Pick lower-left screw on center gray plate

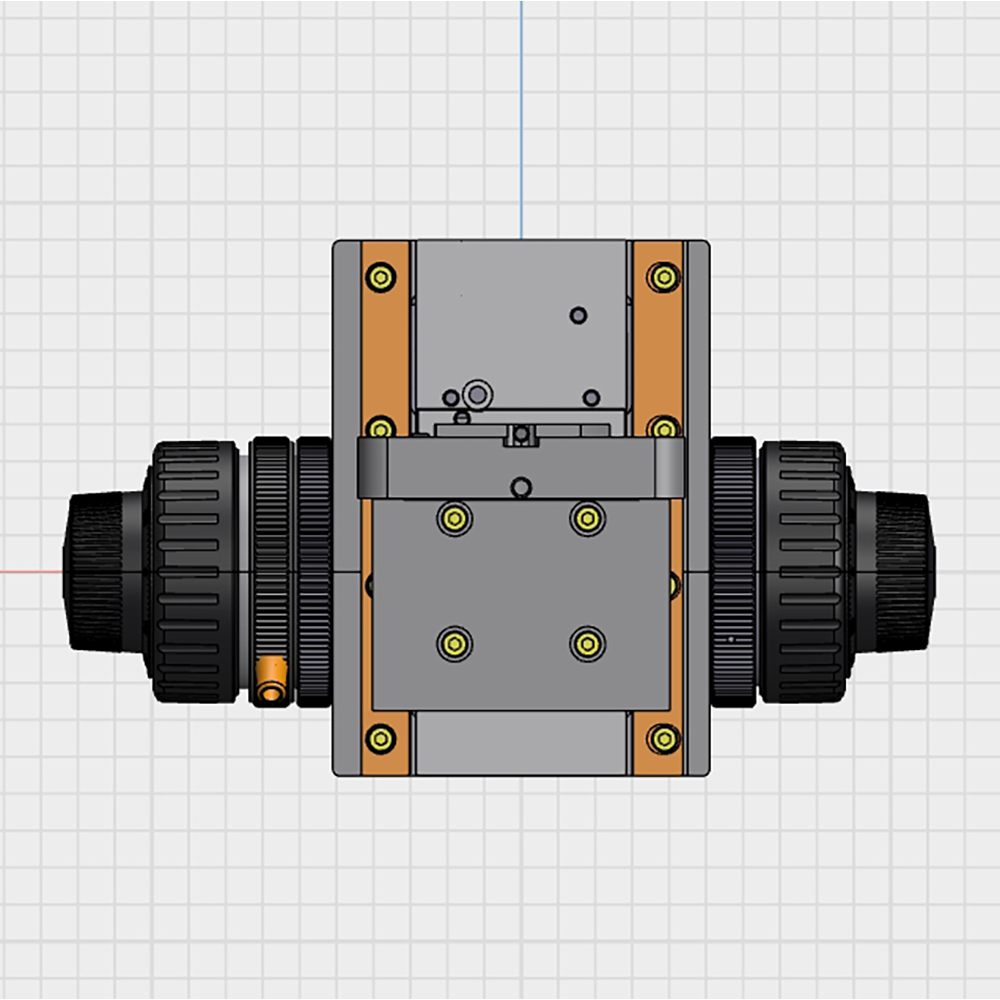click(455, 643)
